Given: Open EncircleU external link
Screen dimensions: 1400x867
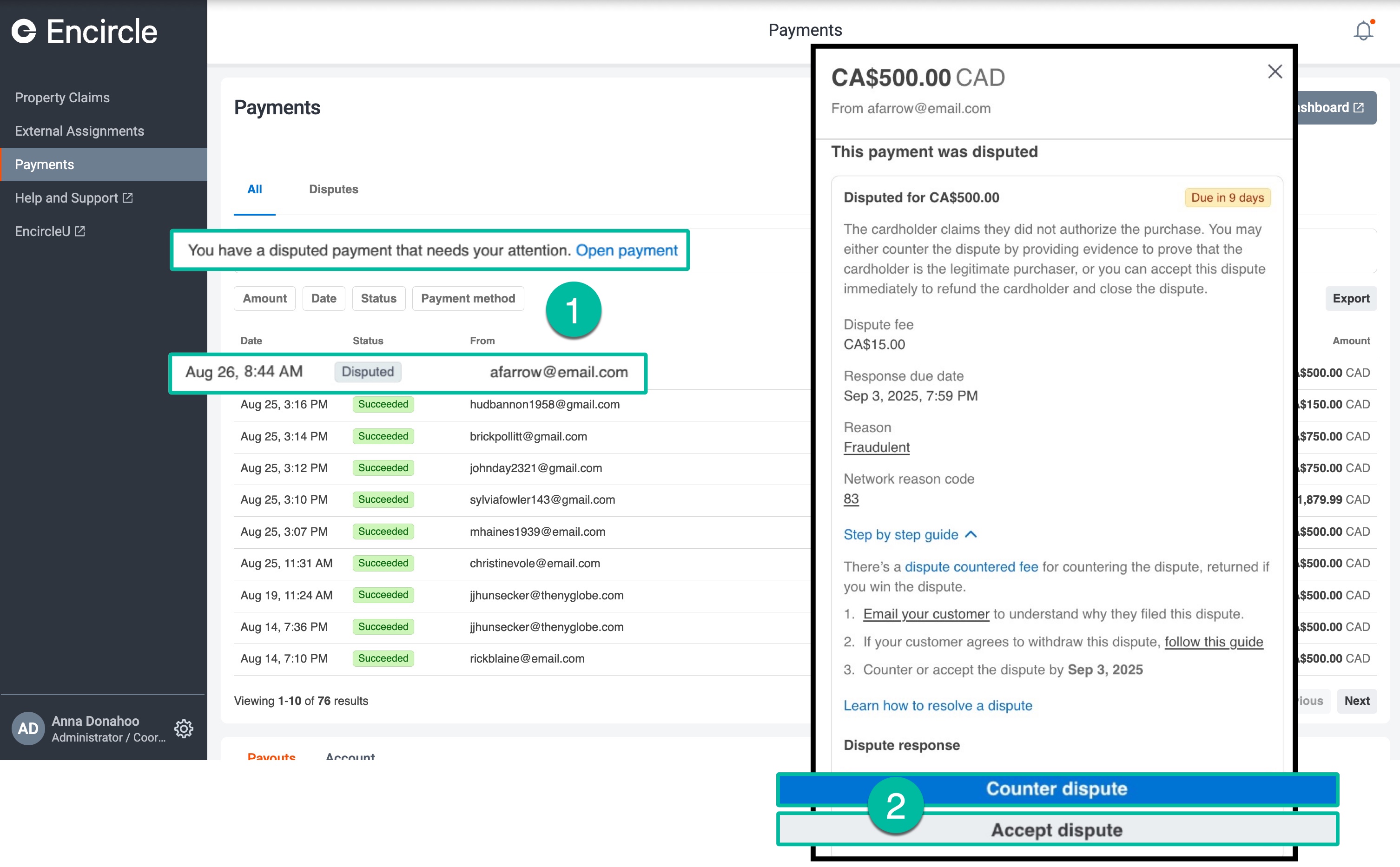Looking at the screenshot, I should 50,231.
